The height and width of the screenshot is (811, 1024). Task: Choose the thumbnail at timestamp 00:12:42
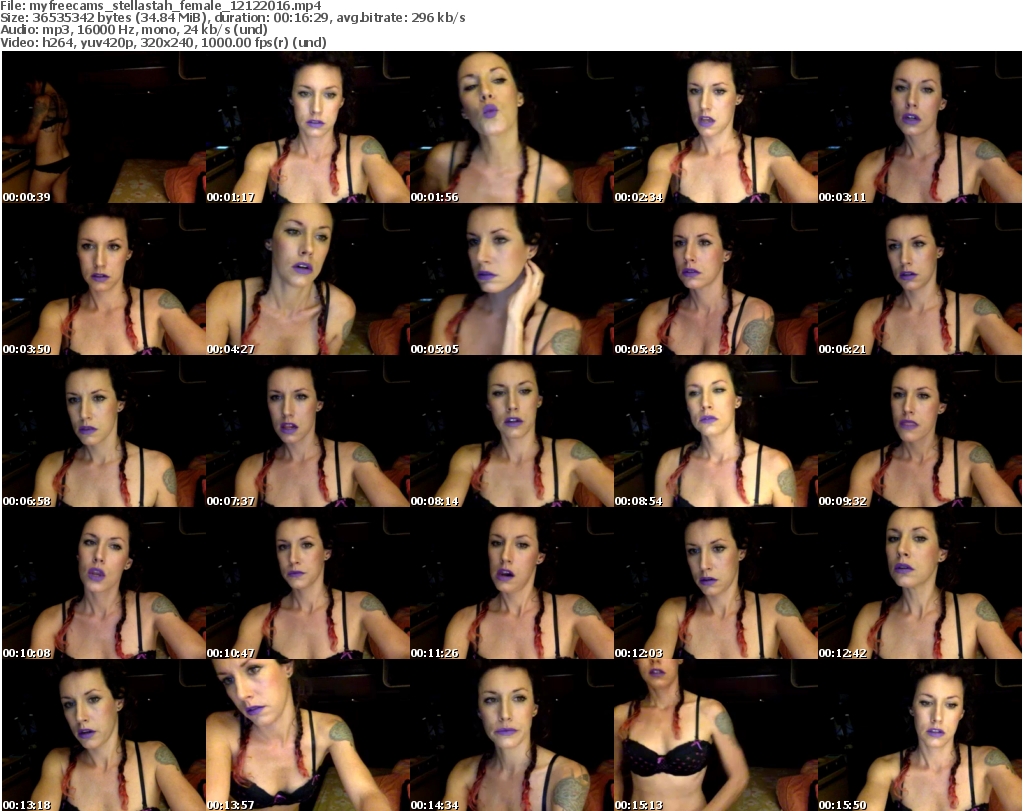click(x=920, y=583)
